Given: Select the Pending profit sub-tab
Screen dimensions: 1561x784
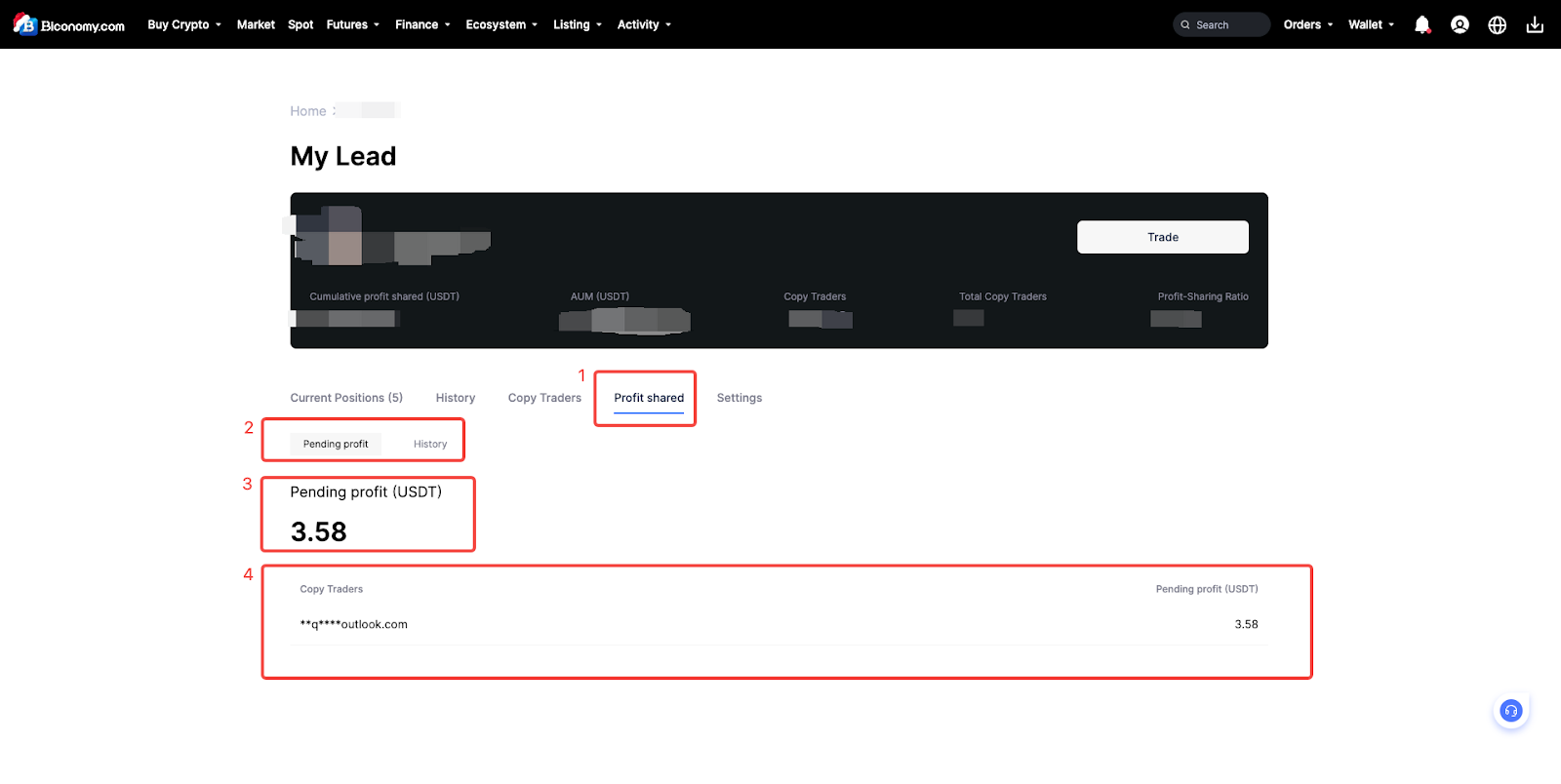Looking at the screenshot, I should tap(336, 444).
